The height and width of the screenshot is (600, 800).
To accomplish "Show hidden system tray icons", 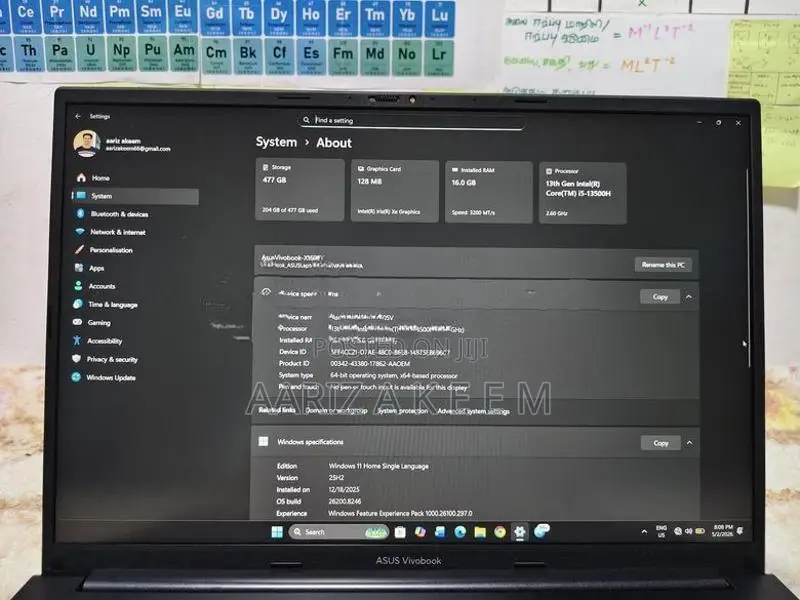I will click(644, 531).
